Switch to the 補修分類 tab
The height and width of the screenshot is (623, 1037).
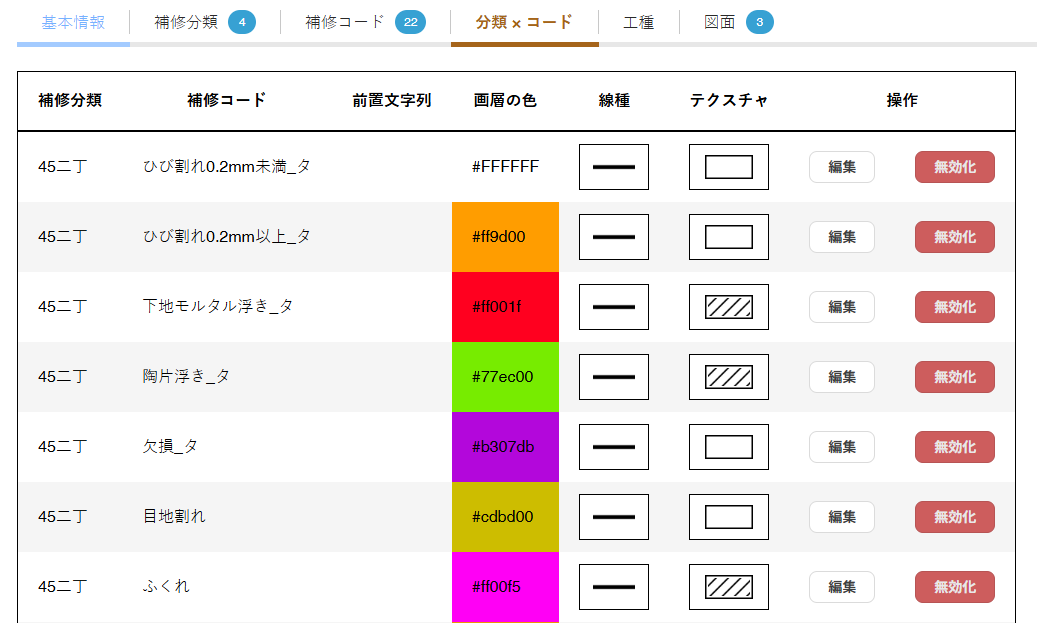click(204, 22)
